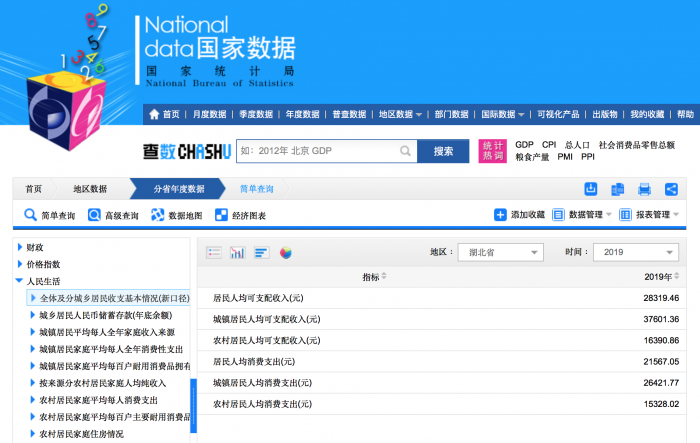Screen dimensions: 700x443
Task: Switch to pie chart view icon
Action: pos(285,252)
